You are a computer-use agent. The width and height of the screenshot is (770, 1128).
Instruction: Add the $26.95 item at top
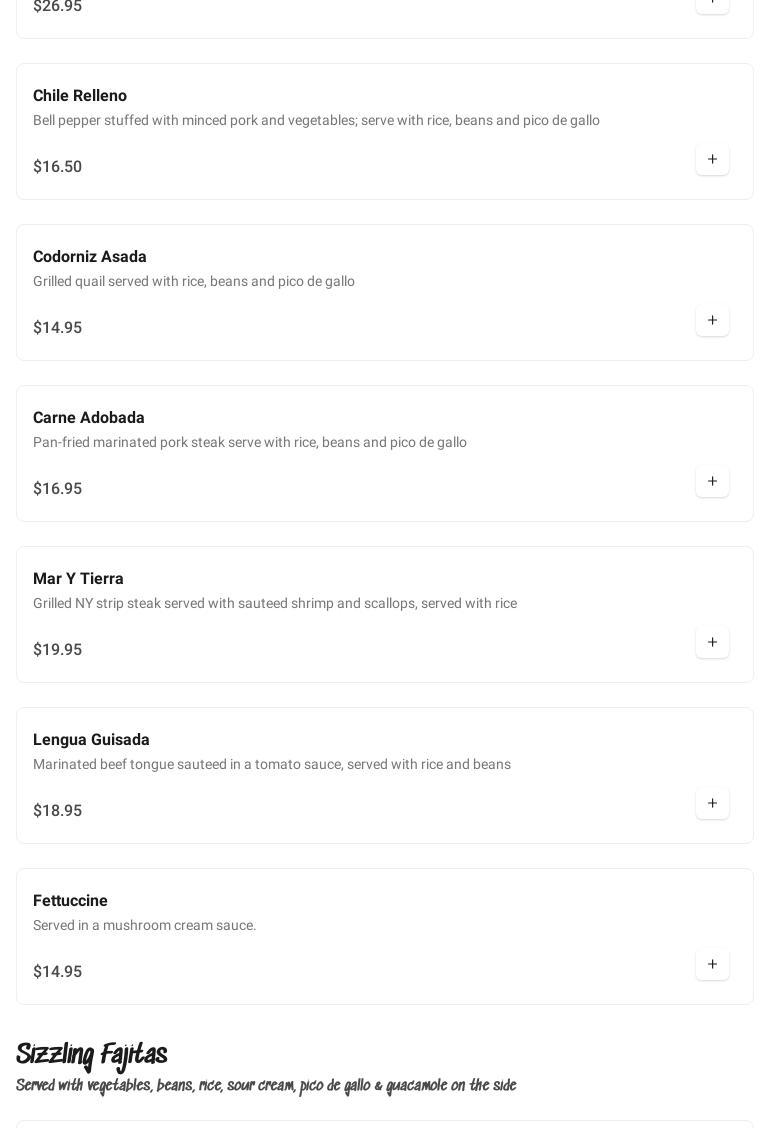[x=712, y=4]
